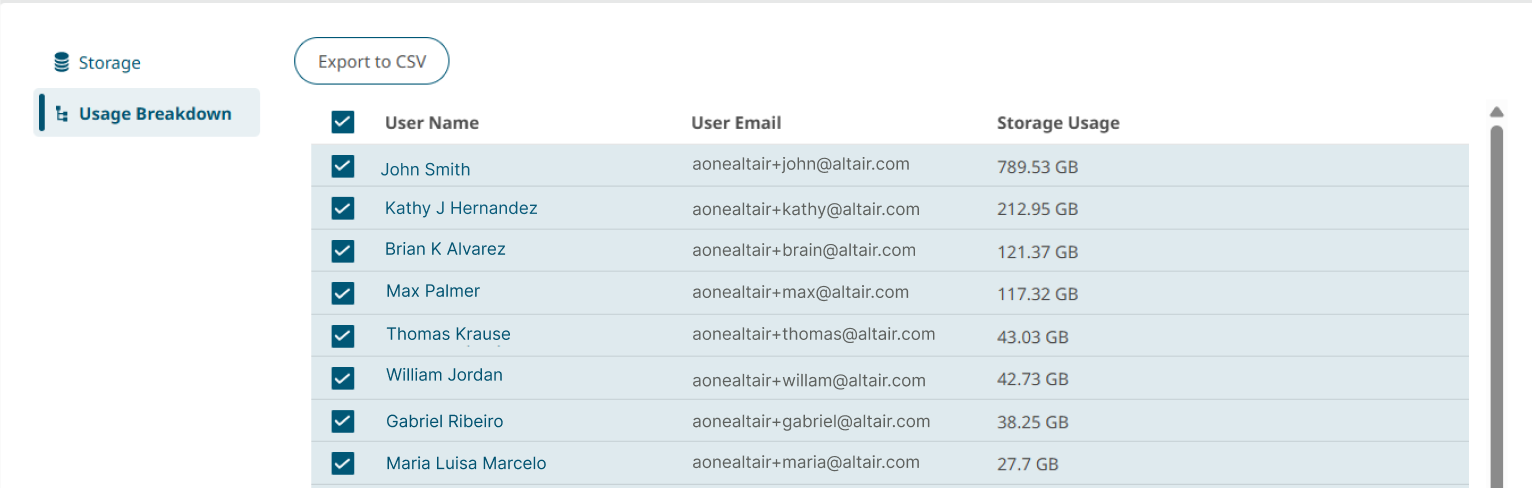This screenshot has height=488, width=1532.
Task: Sort by the Storage Usage column header
Action: pyautogui.click(x=1058, y=123)
